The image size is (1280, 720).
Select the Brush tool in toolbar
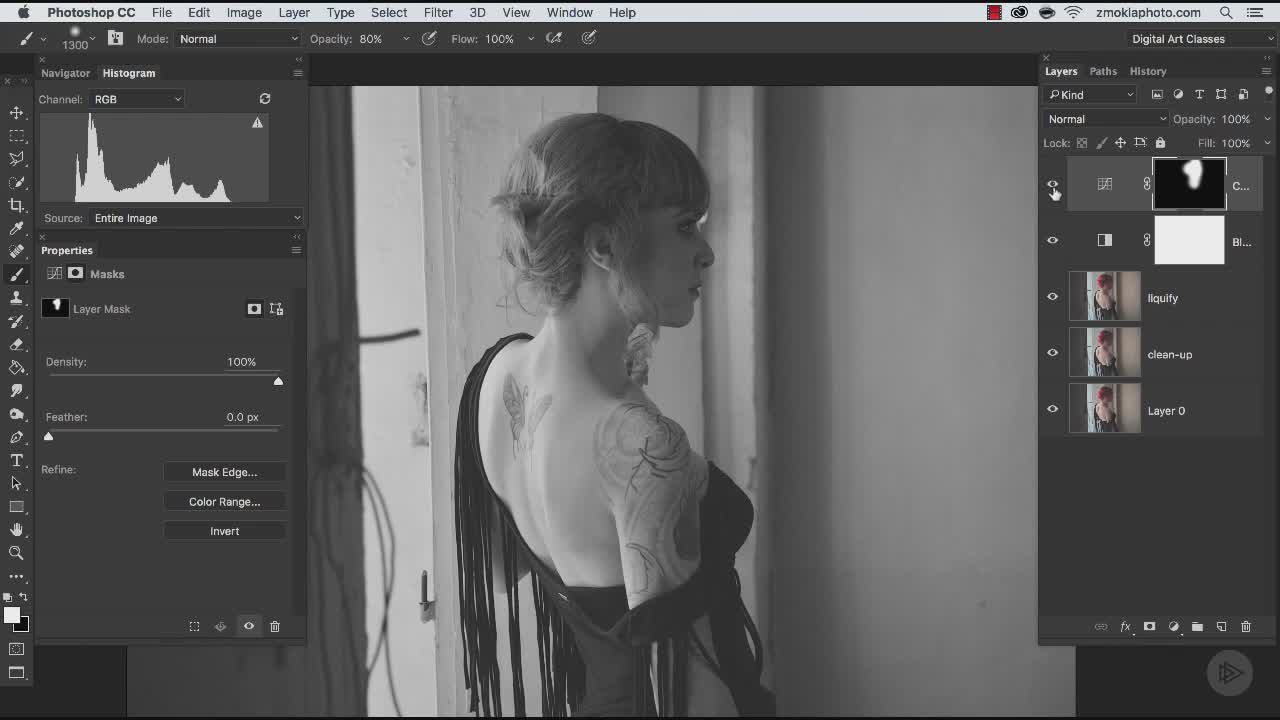(17, 275)
